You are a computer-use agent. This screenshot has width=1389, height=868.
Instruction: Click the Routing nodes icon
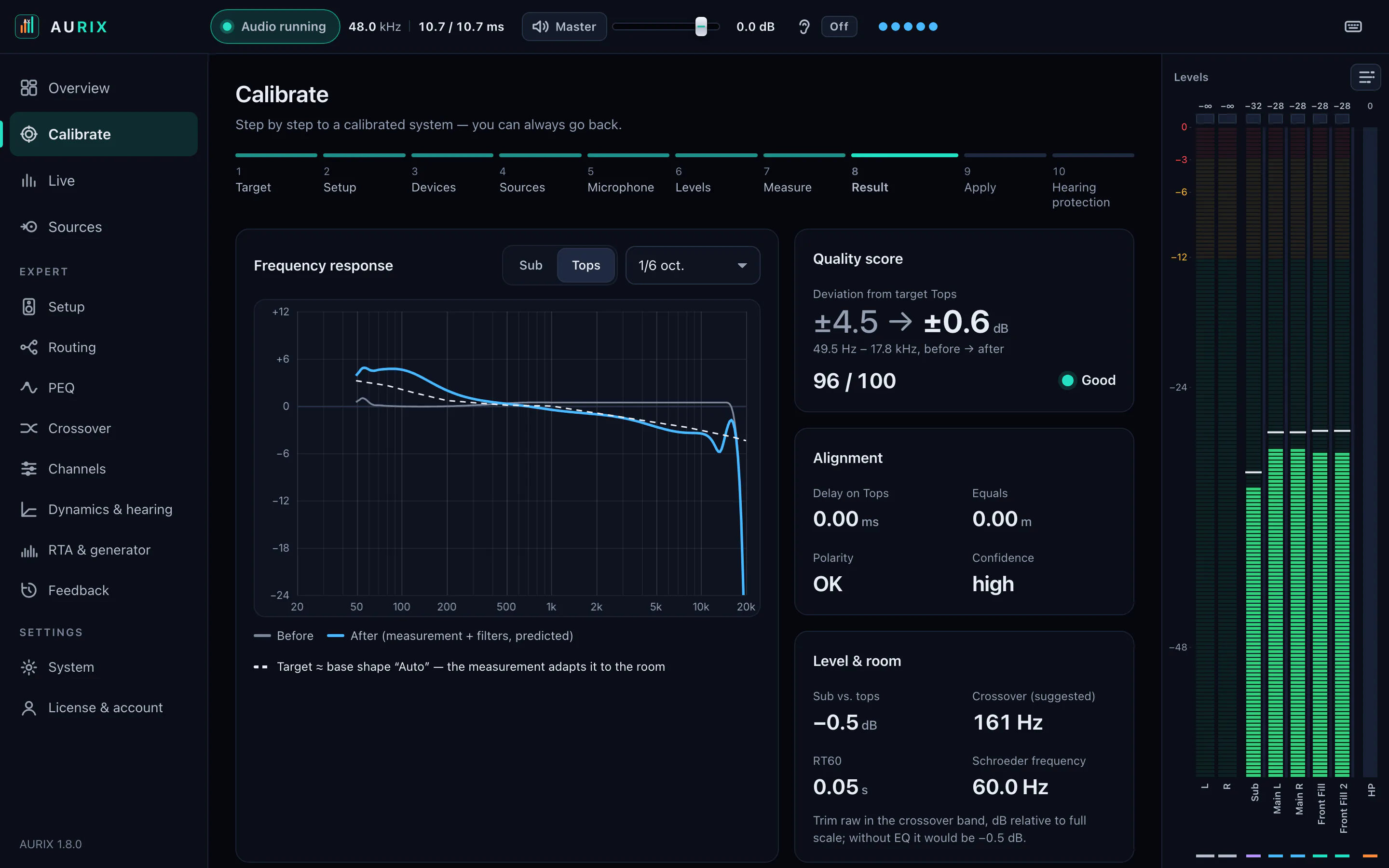pyautogui.click(x=29, y=347)
